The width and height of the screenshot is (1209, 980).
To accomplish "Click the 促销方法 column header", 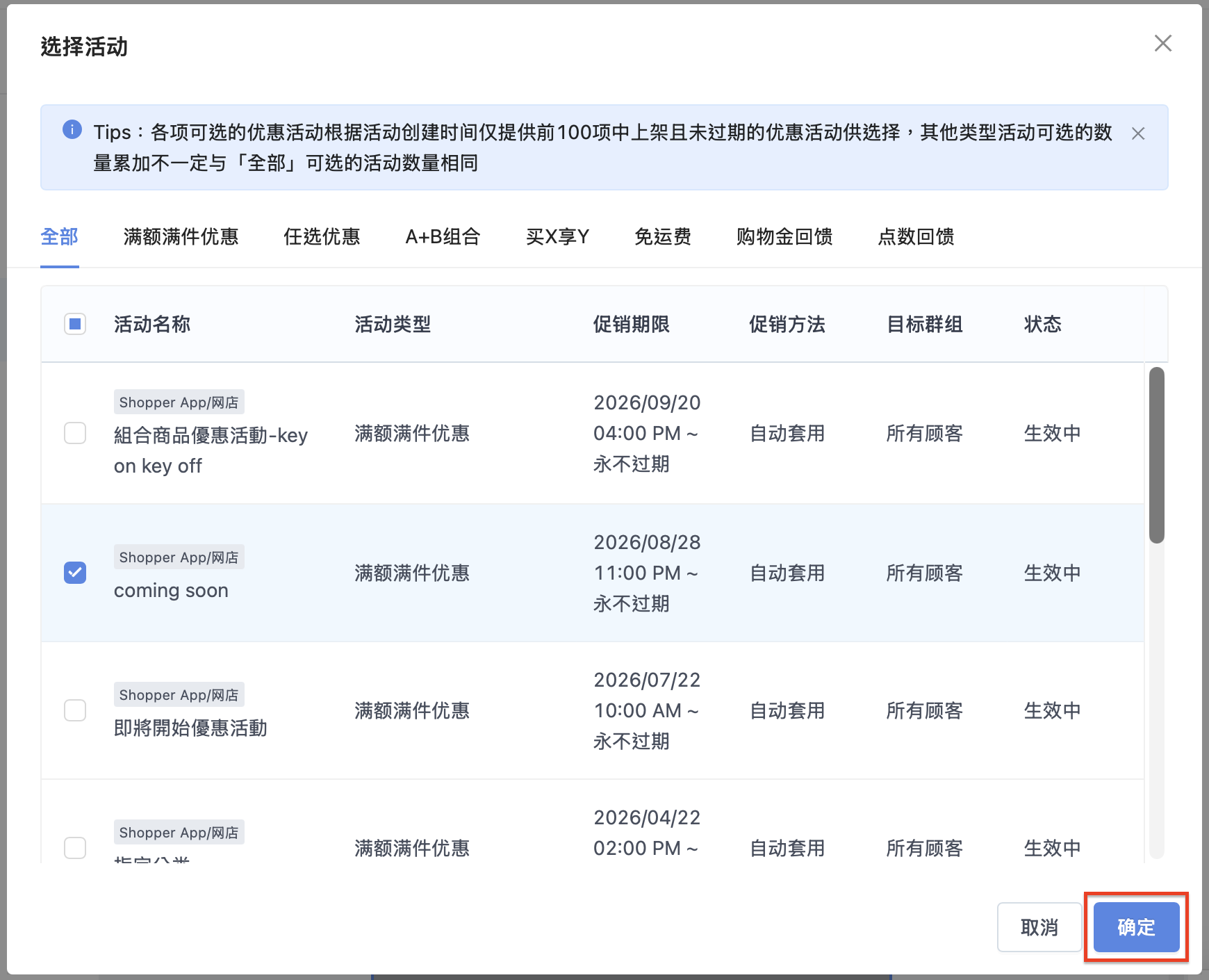I will (787, 325).
